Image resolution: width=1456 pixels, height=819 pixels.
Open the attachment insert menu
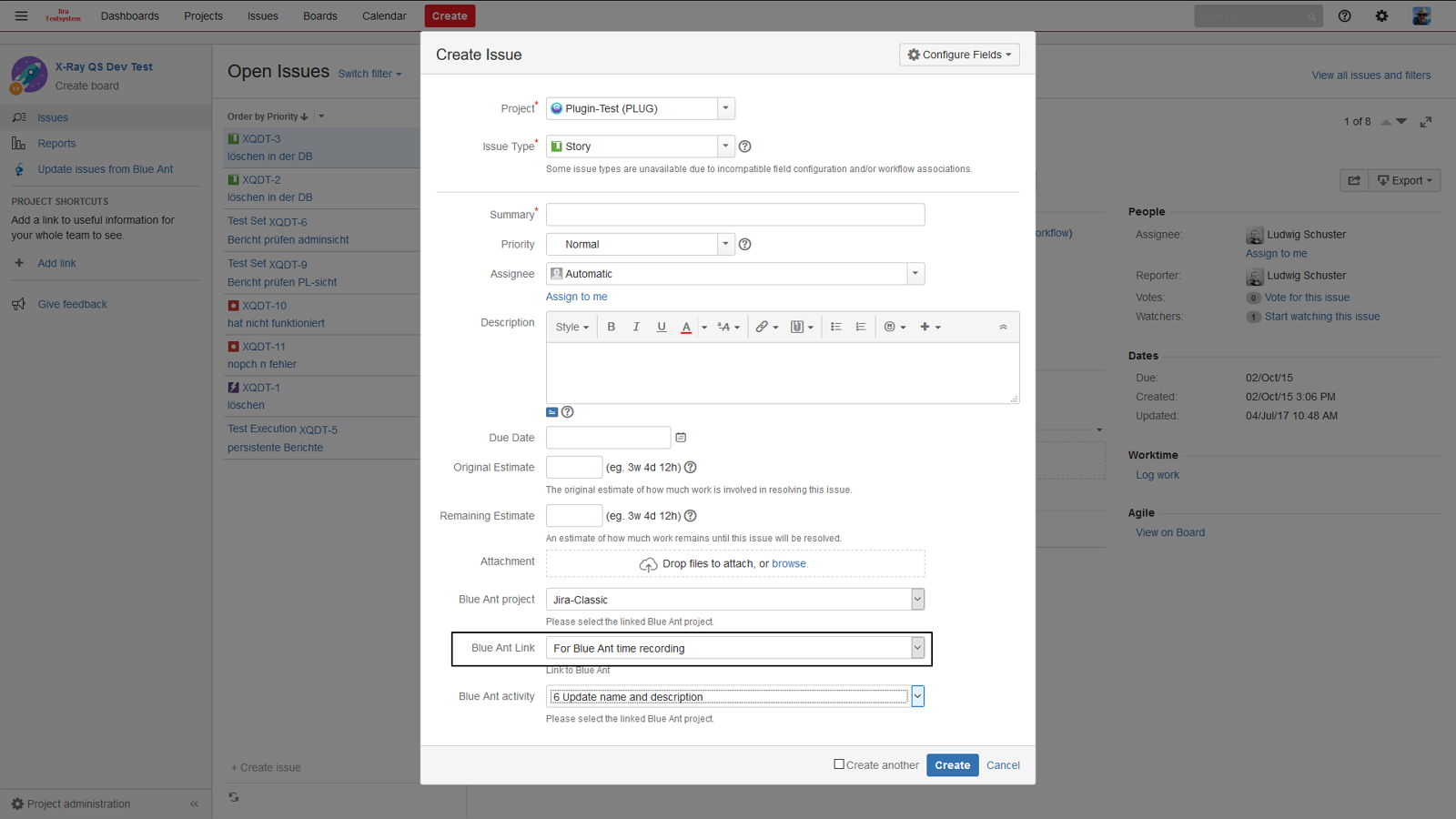tap(802, 327)
